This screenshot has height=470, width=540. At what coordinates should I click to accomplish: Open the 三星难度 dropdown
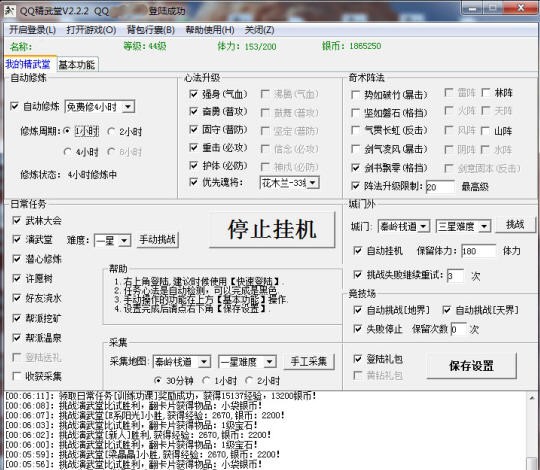(x=484, y=226)
